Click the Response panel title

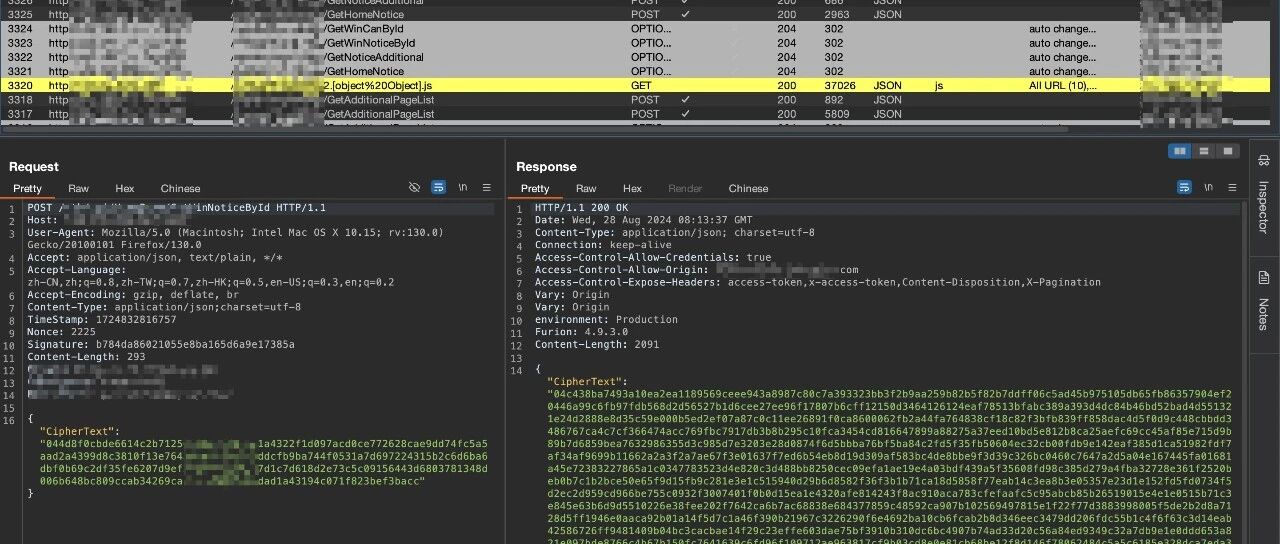[546, 167]
